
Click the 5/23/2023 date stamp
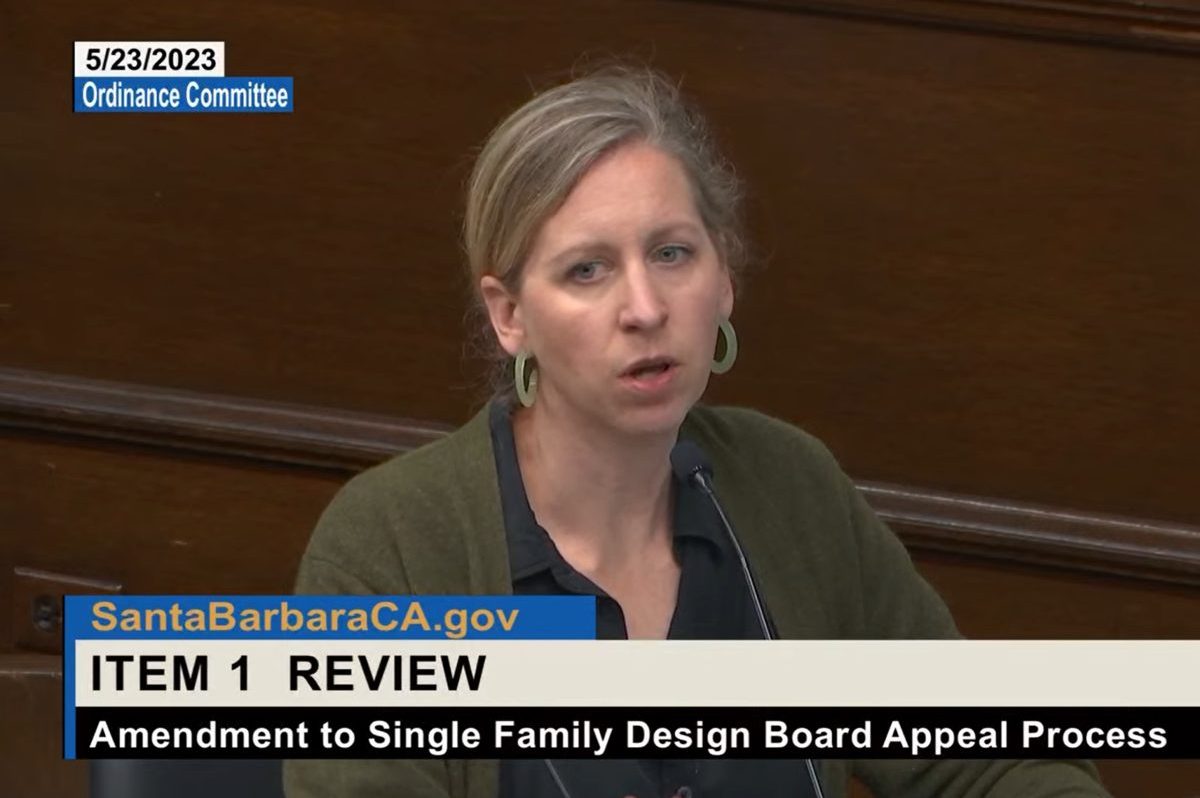coord(148,59)
